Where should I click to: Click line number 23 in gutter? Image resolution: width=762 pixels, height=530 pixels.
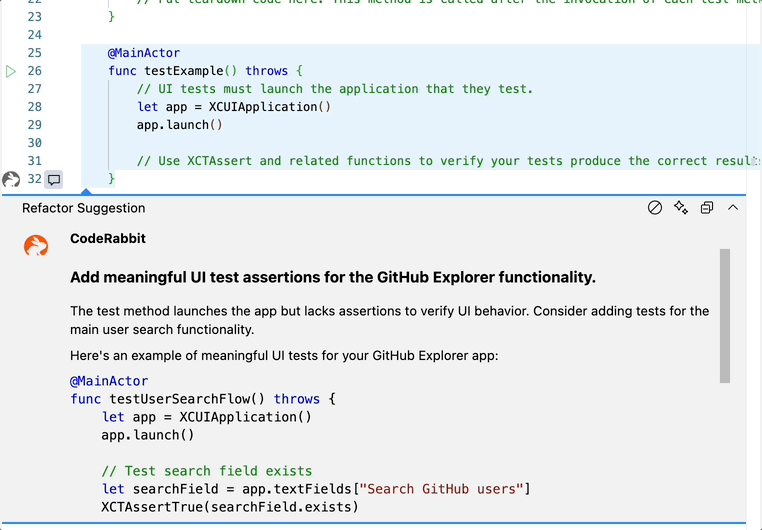[35, 17]
